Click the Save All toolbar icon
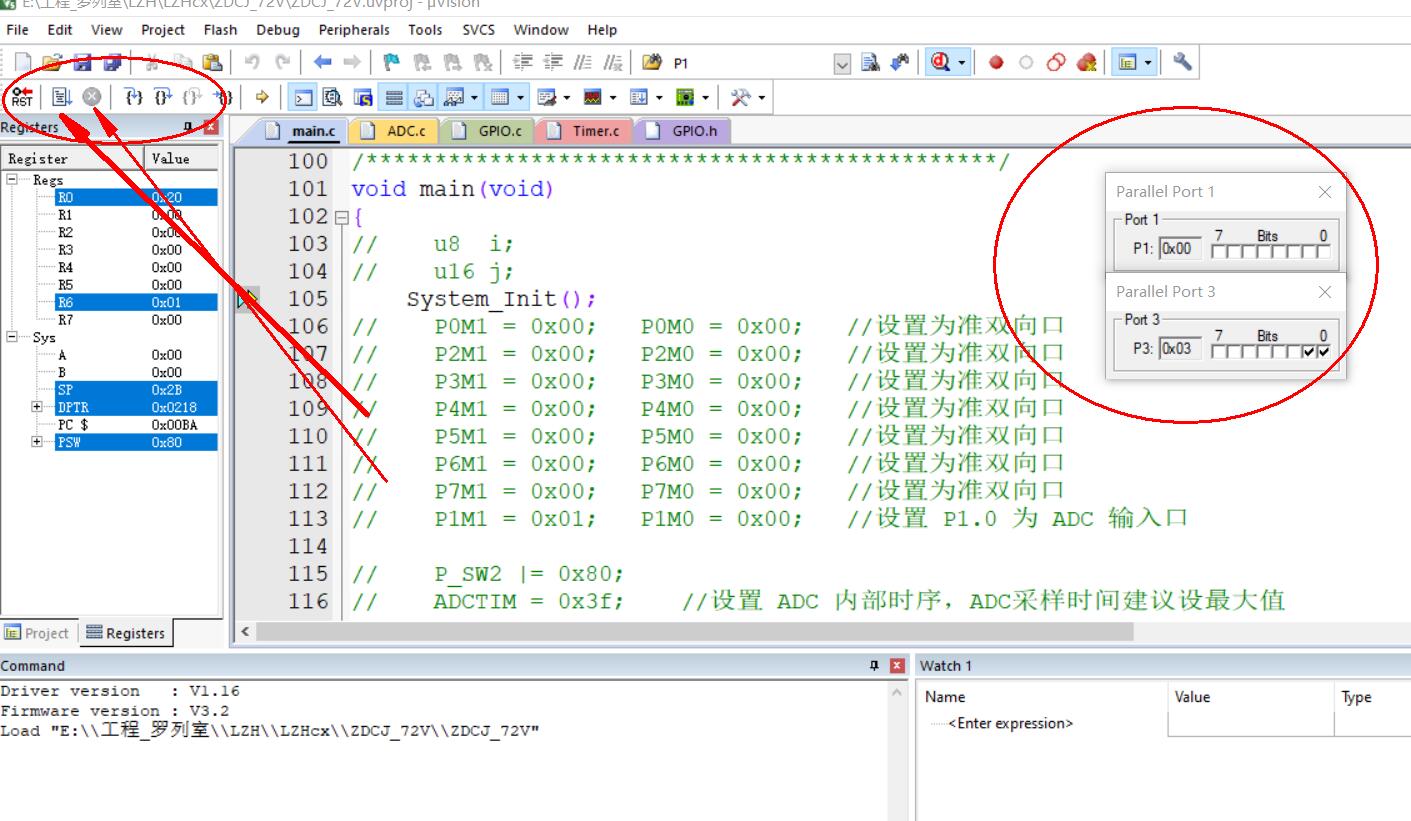Image resolution: width=1411 pixels, height=821 pixels. 113,63
